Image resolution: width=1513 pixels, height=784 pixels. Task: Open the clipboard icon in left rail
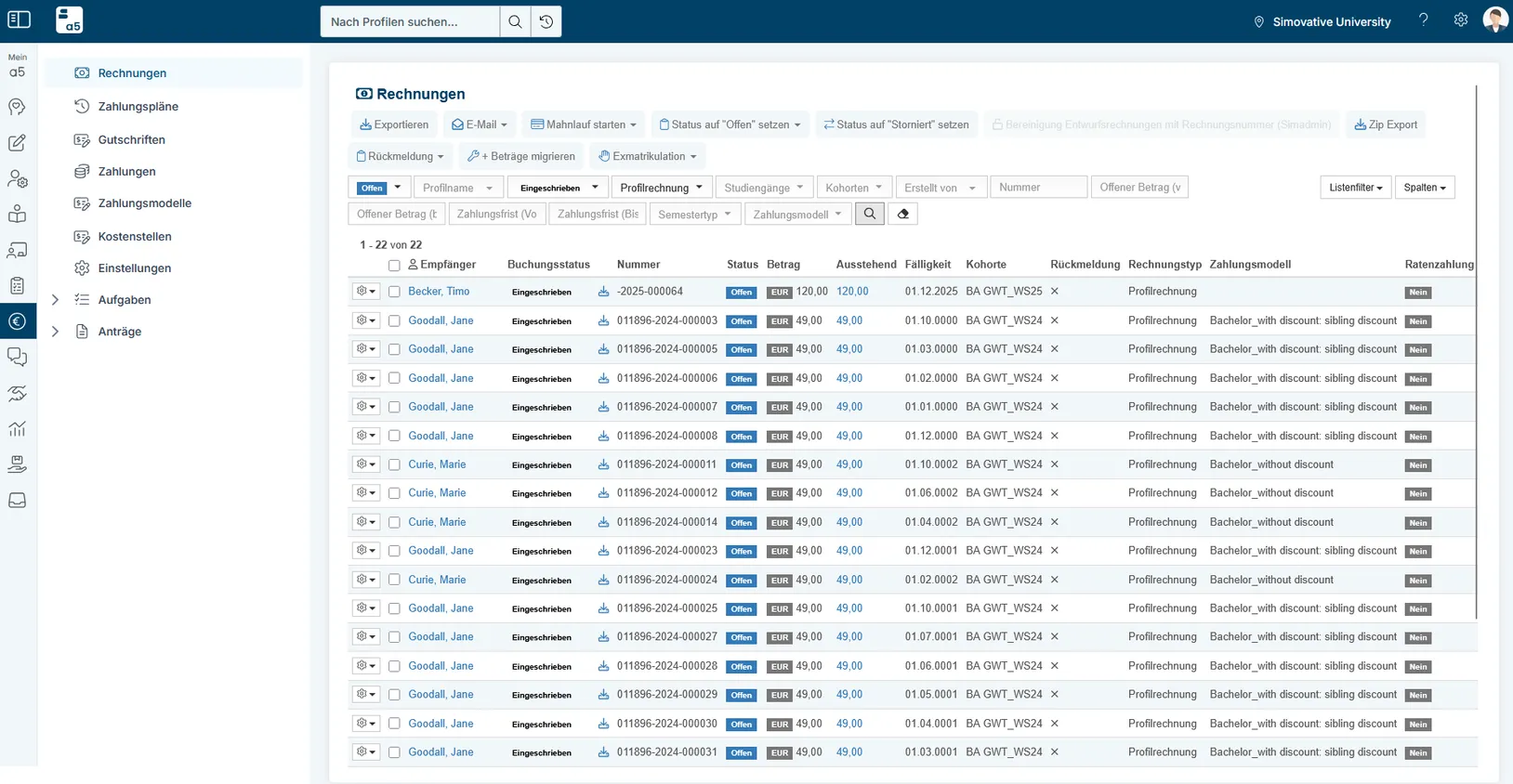18,285
